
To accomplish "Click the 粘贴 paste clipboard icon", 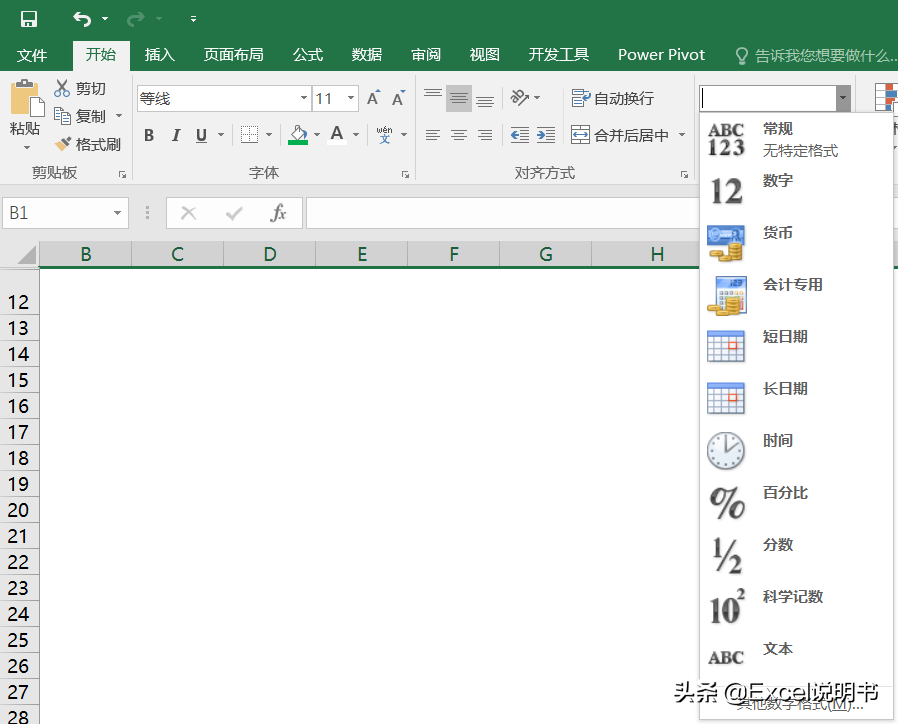I will [26, 97].
